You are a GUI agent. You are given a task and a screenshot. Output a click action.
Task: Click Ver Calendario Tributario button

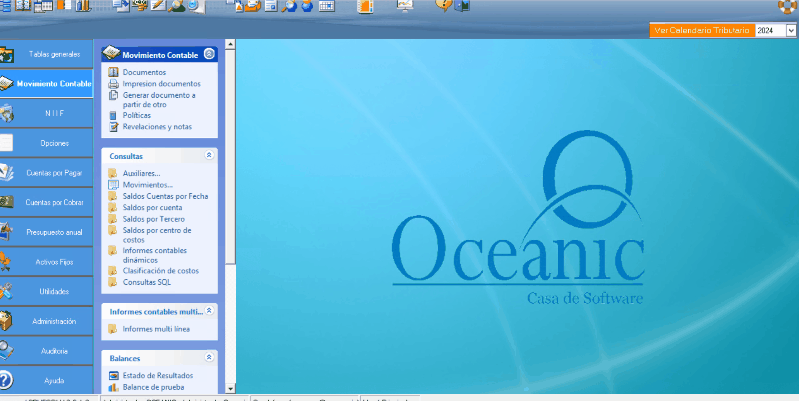[x=700, y=32]
